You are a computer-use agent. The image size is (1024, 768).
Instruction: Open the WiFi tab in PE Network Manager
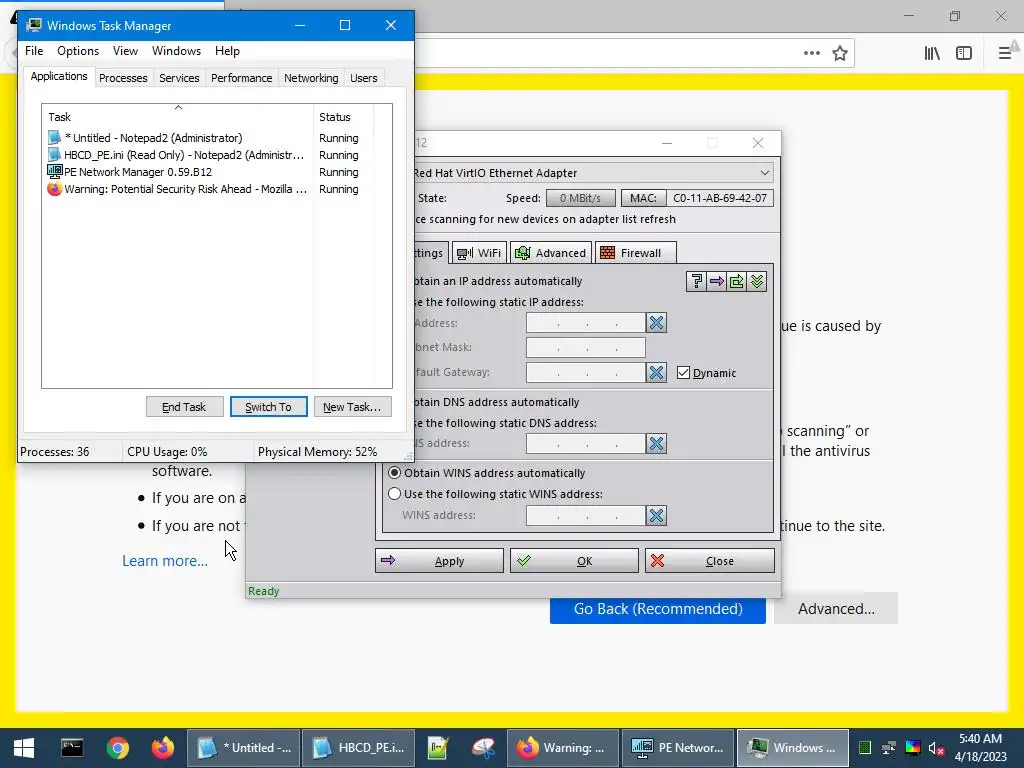click(479, 253)
